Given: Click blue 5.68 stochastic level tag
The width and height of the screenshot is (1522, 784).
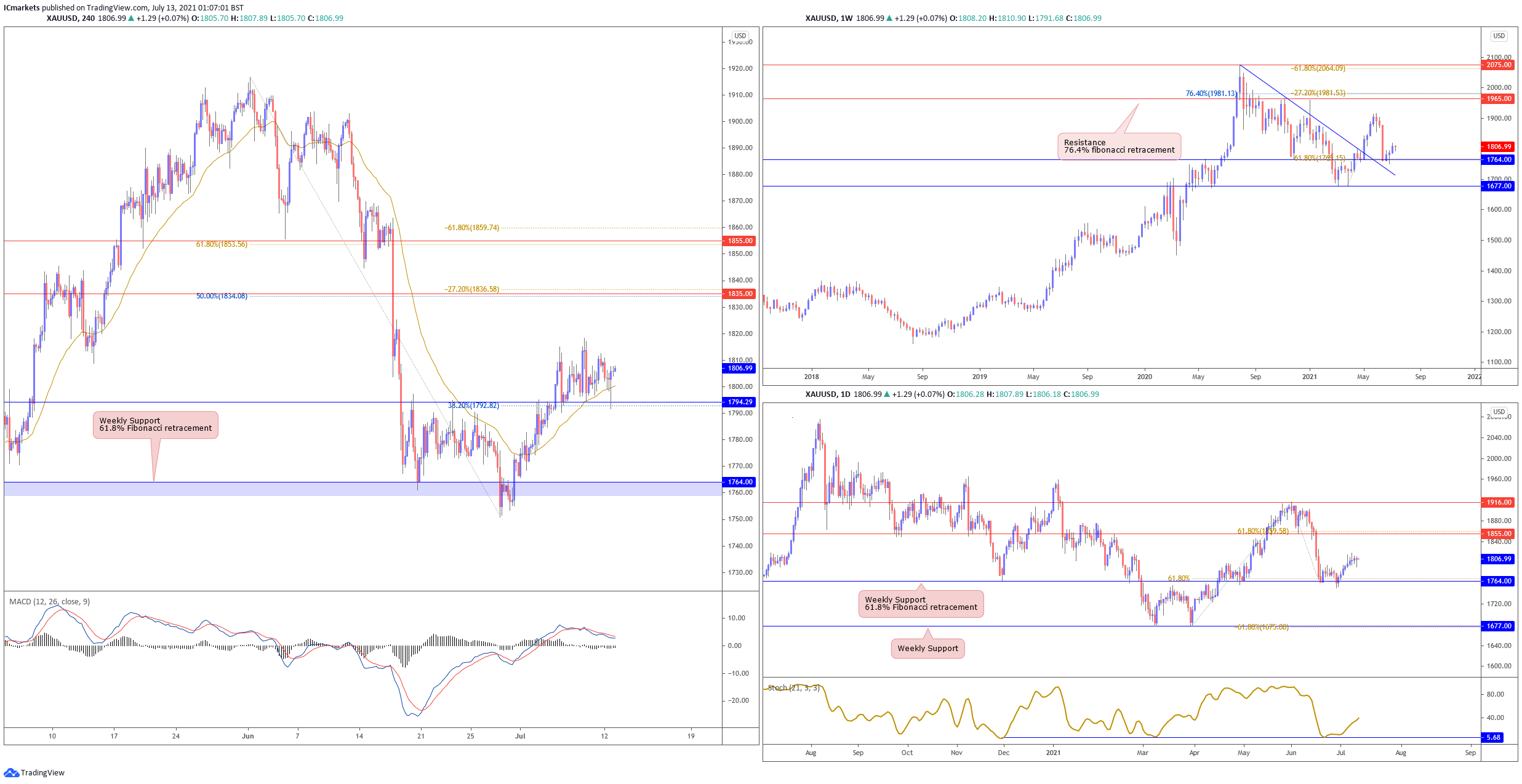Looking at the screenshot, I should pos(1493,737).
